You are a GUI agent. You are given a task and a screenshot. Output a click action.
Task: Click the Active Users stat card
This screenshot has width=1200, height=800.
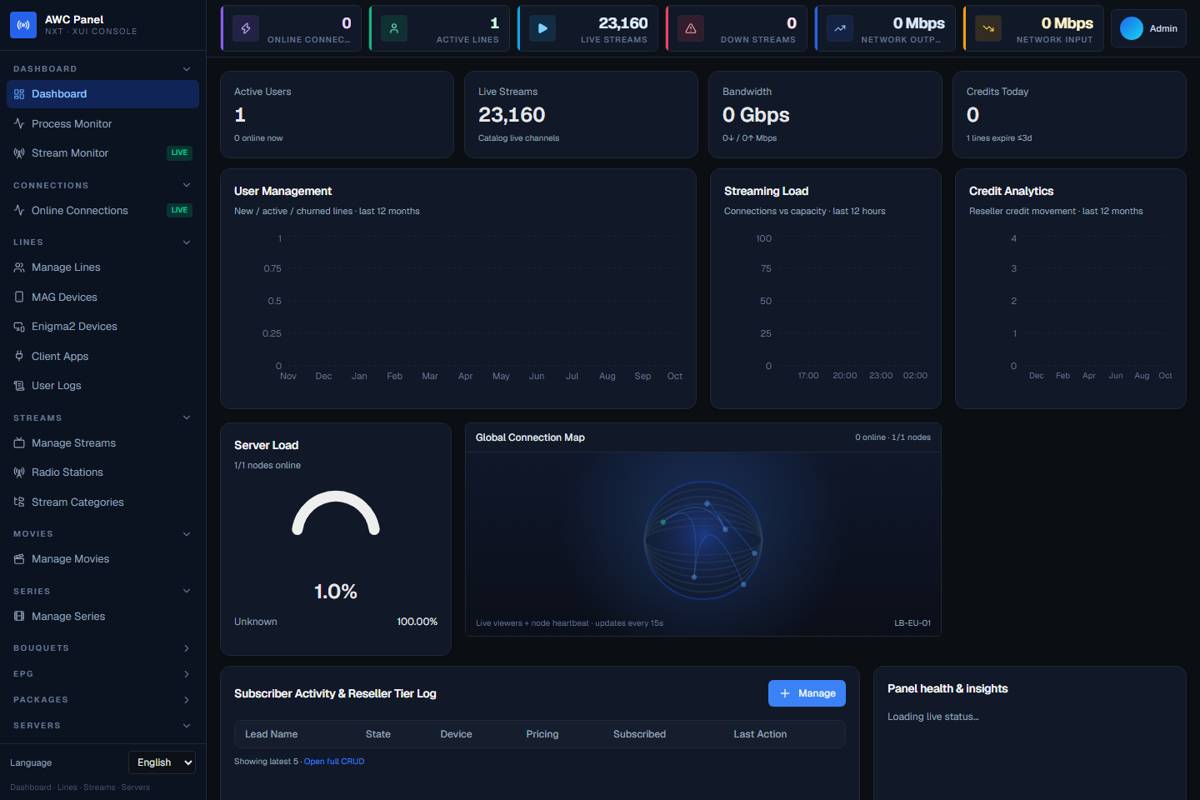[337, 114]
